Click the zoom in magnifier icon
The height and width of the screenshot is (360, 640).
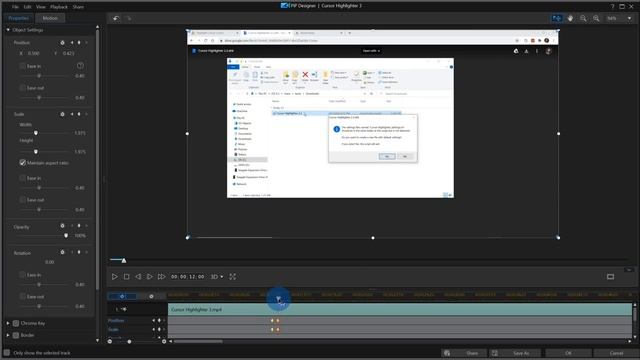pyautogui.click(x=596, y=18)
